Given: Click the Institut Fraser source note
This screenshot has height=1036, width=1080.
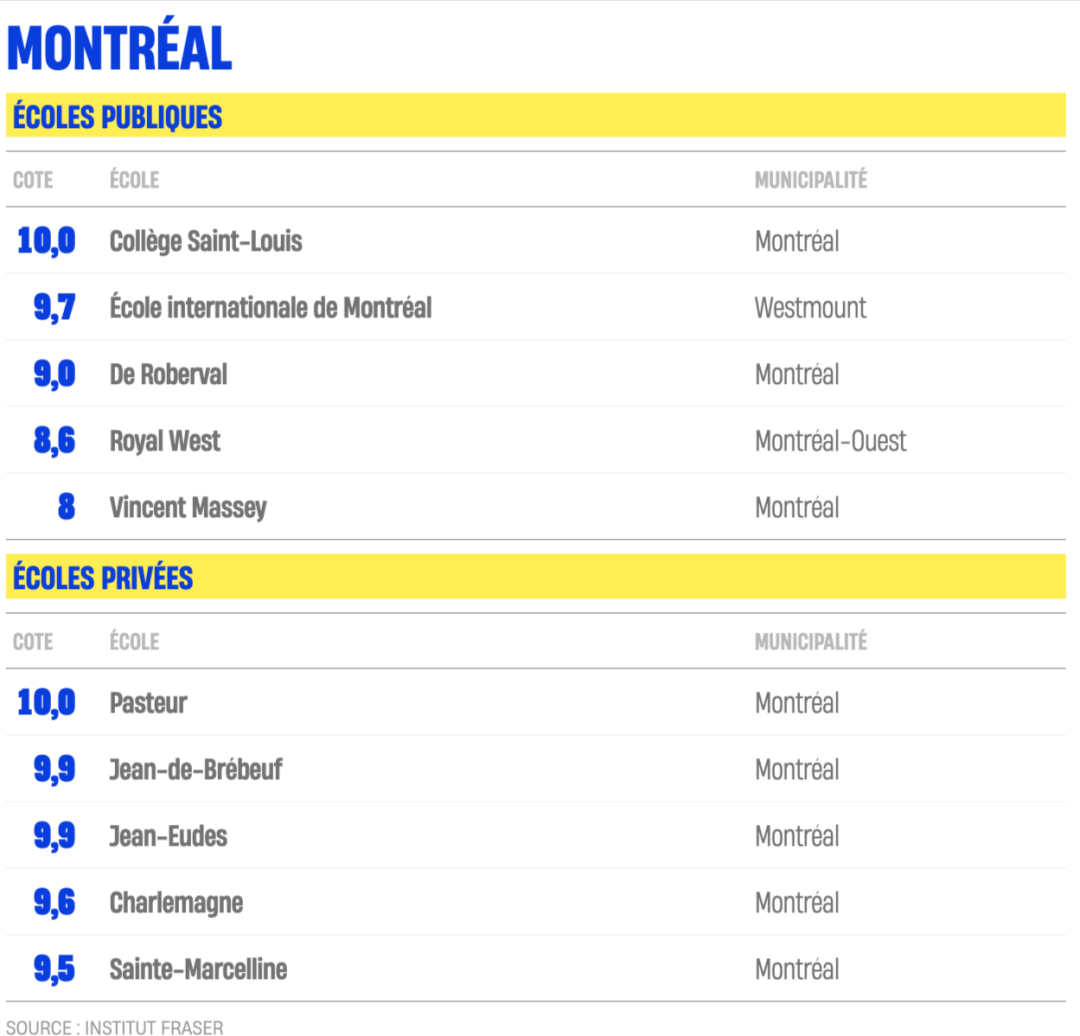Looking at the screenshot, I should click(114, 1027).
